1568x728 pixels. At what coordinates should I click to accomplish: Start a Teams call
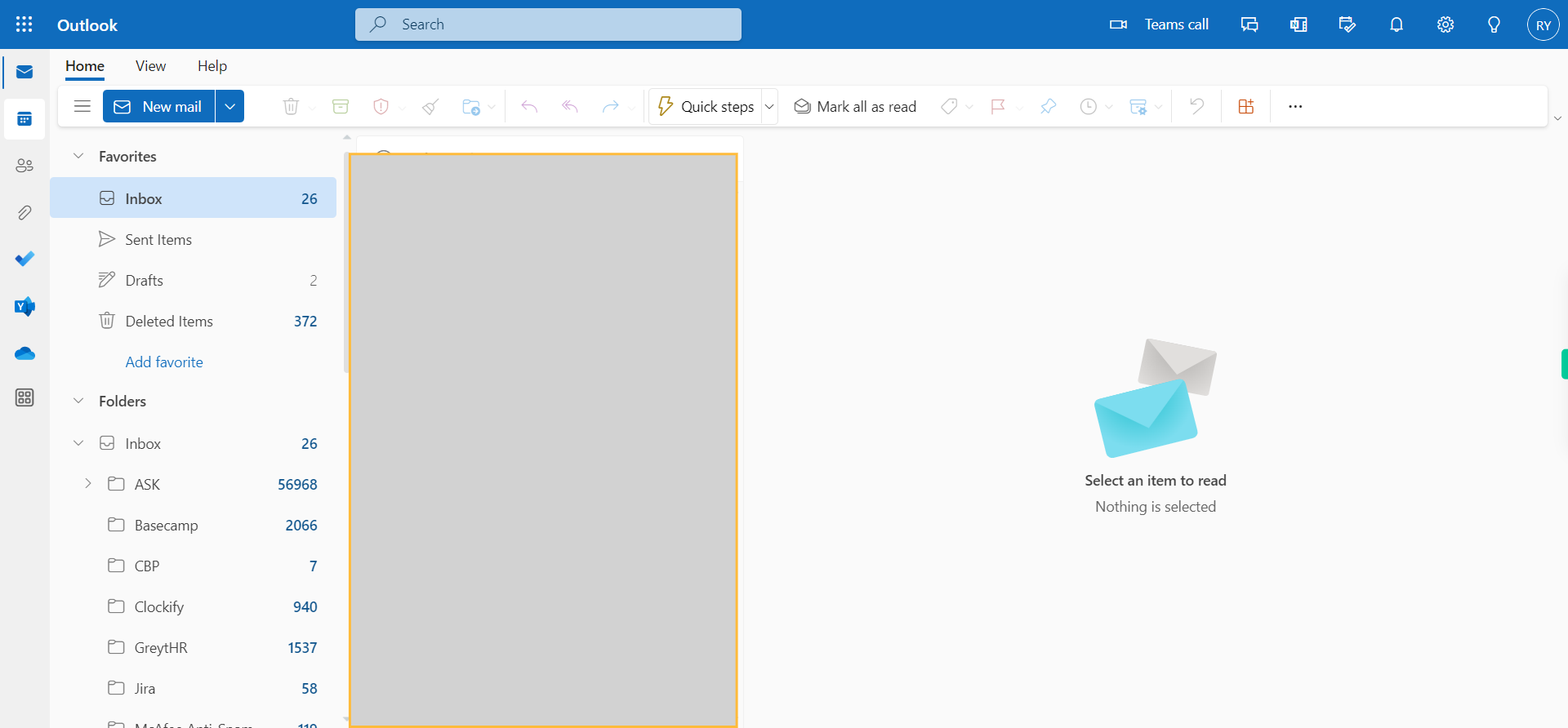[1159, 24]
